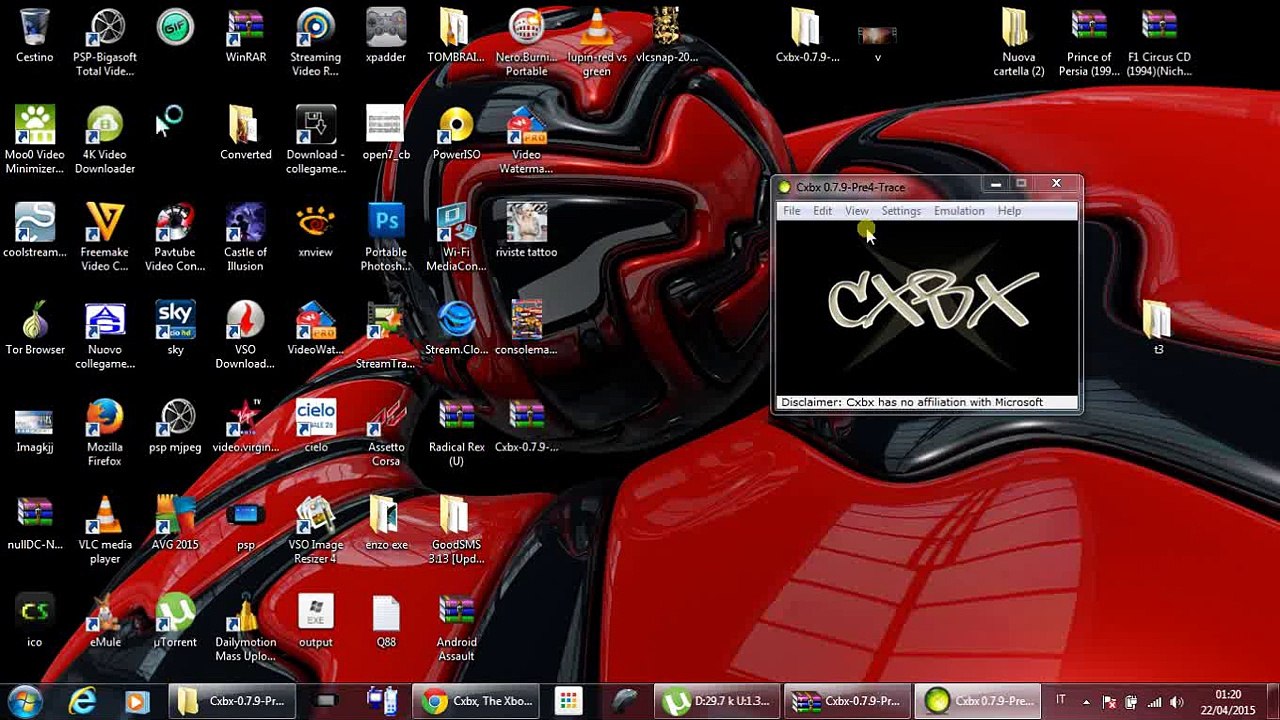Open the File menu in Cxbx
Viewport: 1280px width, 720px height.
(x=791, y=211)
